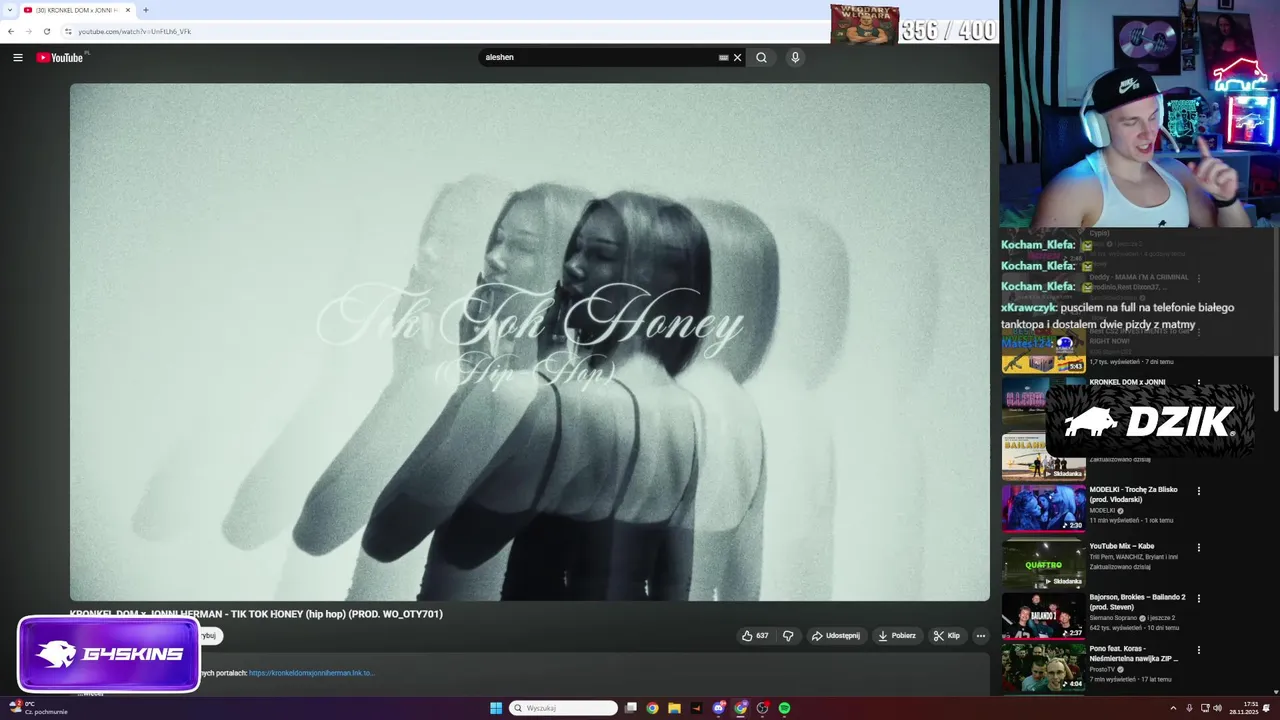Open Discord from the taskbar
The width and height of the screenshot is (1280, 720).
click(718, 708)
